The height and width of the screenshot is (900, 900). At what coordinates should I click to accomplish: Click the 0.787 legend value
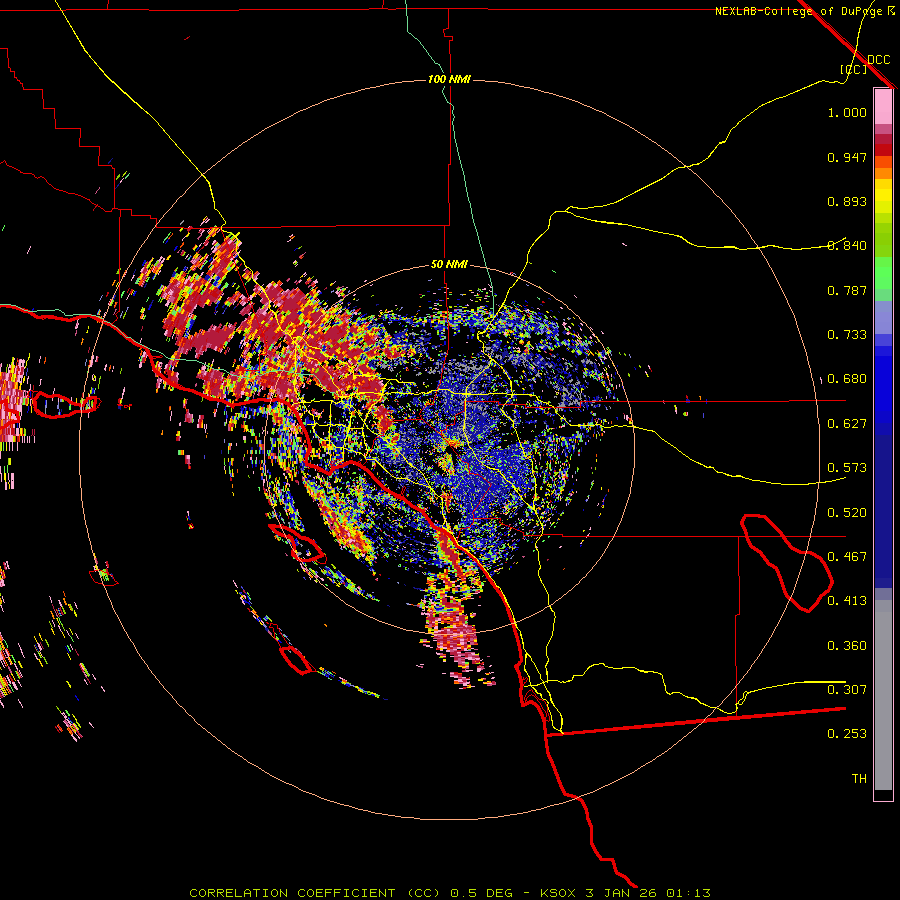pos(847,290)
